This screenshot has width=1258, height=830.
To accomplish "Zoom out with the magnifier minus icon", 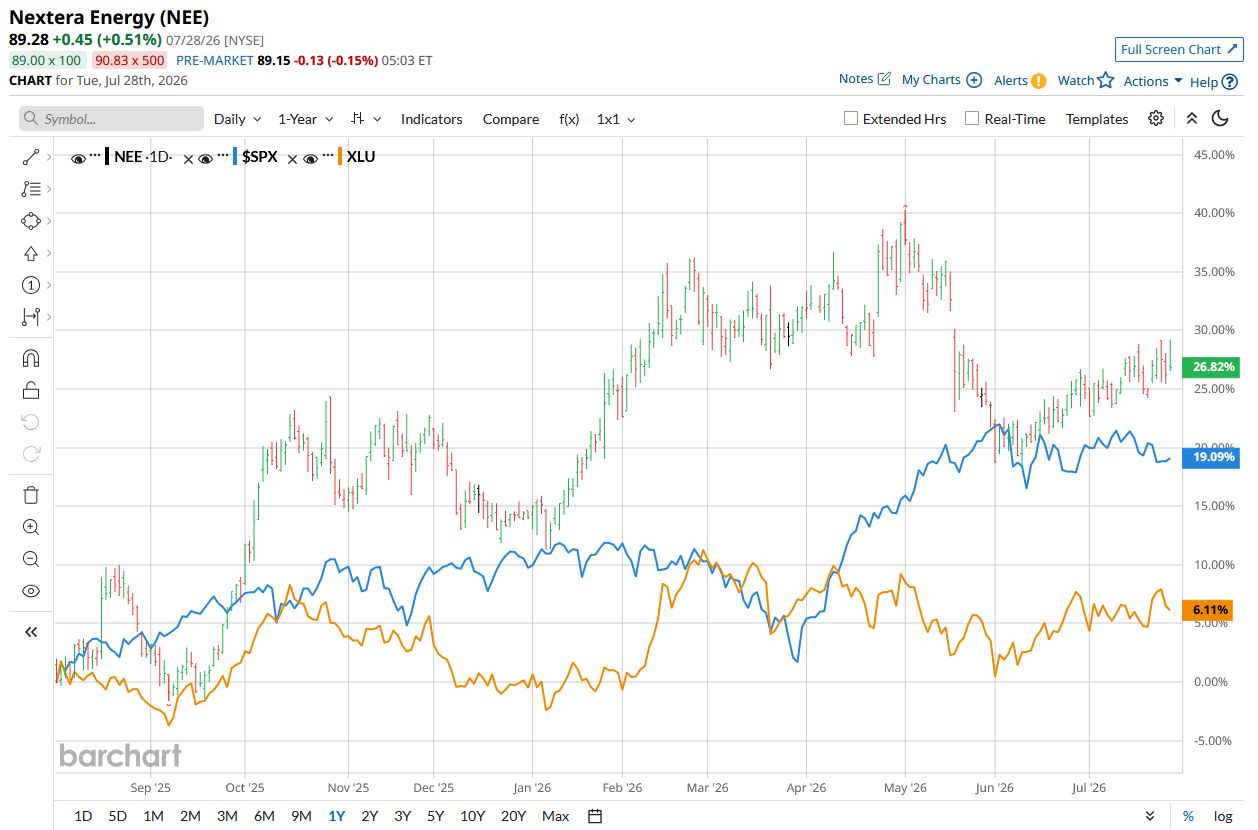I will [31, 559].
